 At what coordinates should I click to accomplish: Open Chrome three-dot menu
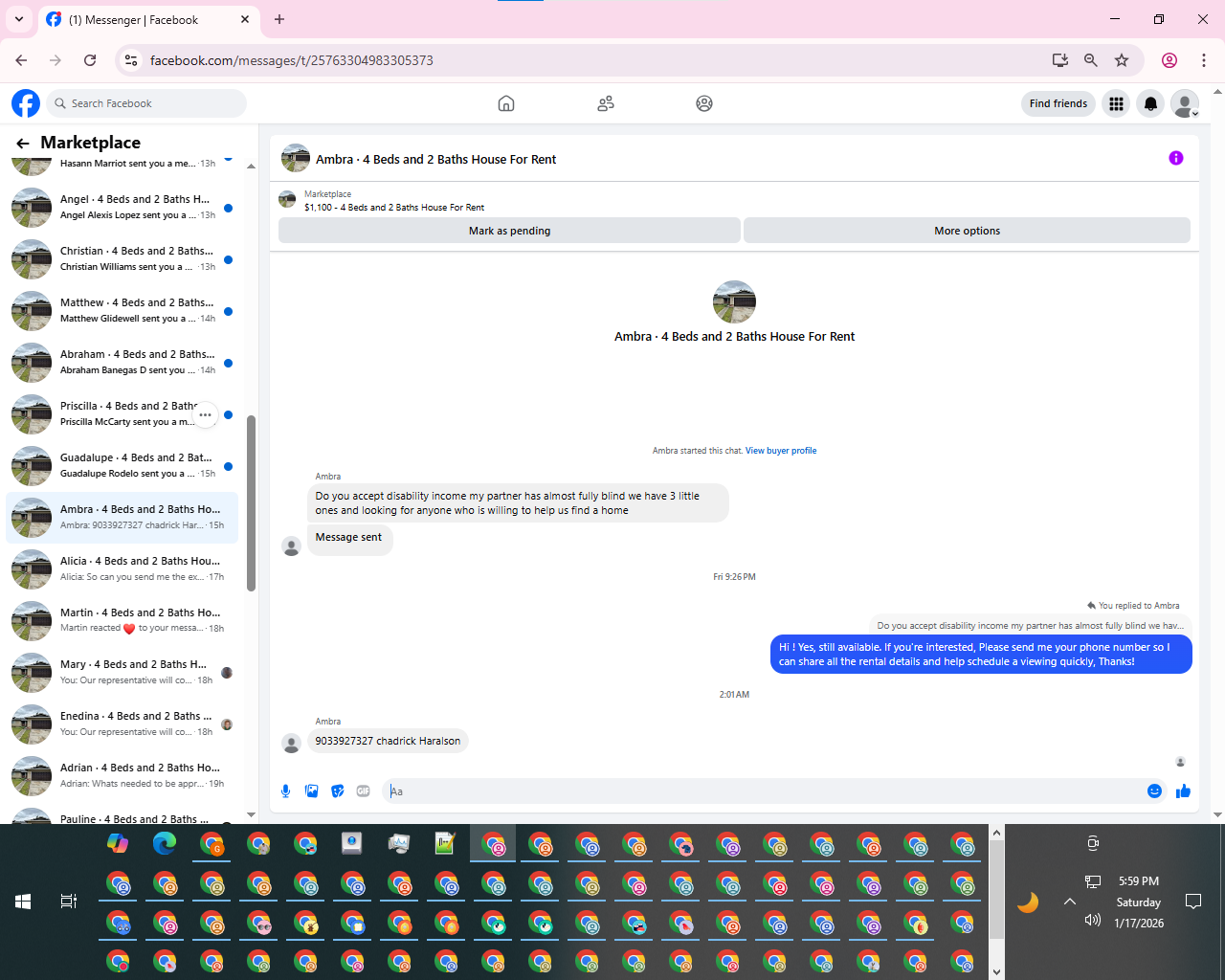click(x=1204, y=60)
